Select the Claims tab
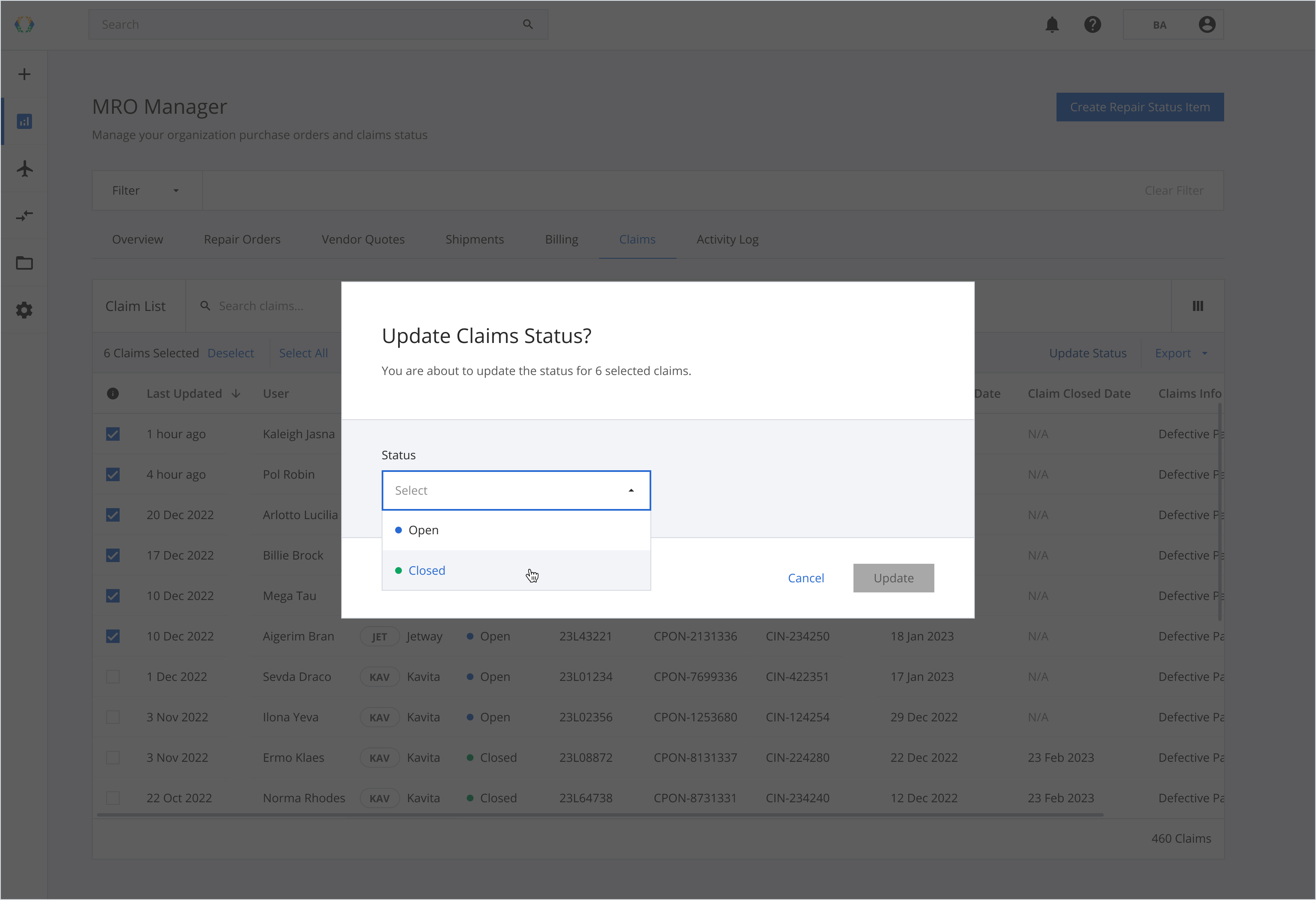Screen dimensions: 1316x900 [x=637, y=240]
